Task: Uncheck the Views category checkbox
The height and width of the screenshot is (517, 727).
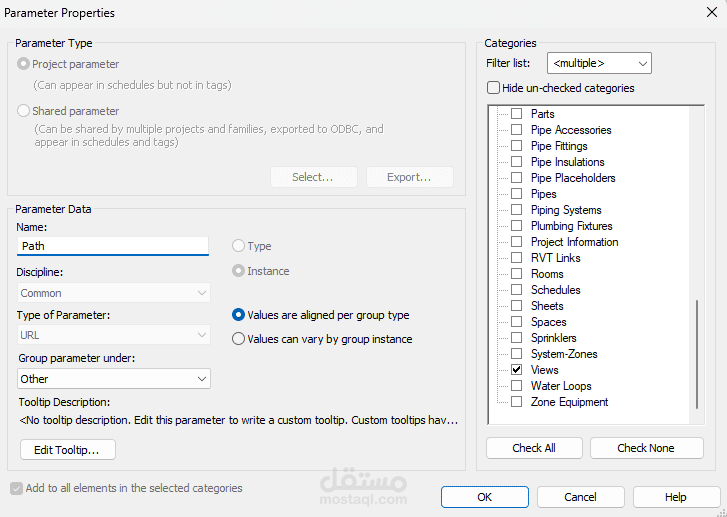Action: [517, 370]
